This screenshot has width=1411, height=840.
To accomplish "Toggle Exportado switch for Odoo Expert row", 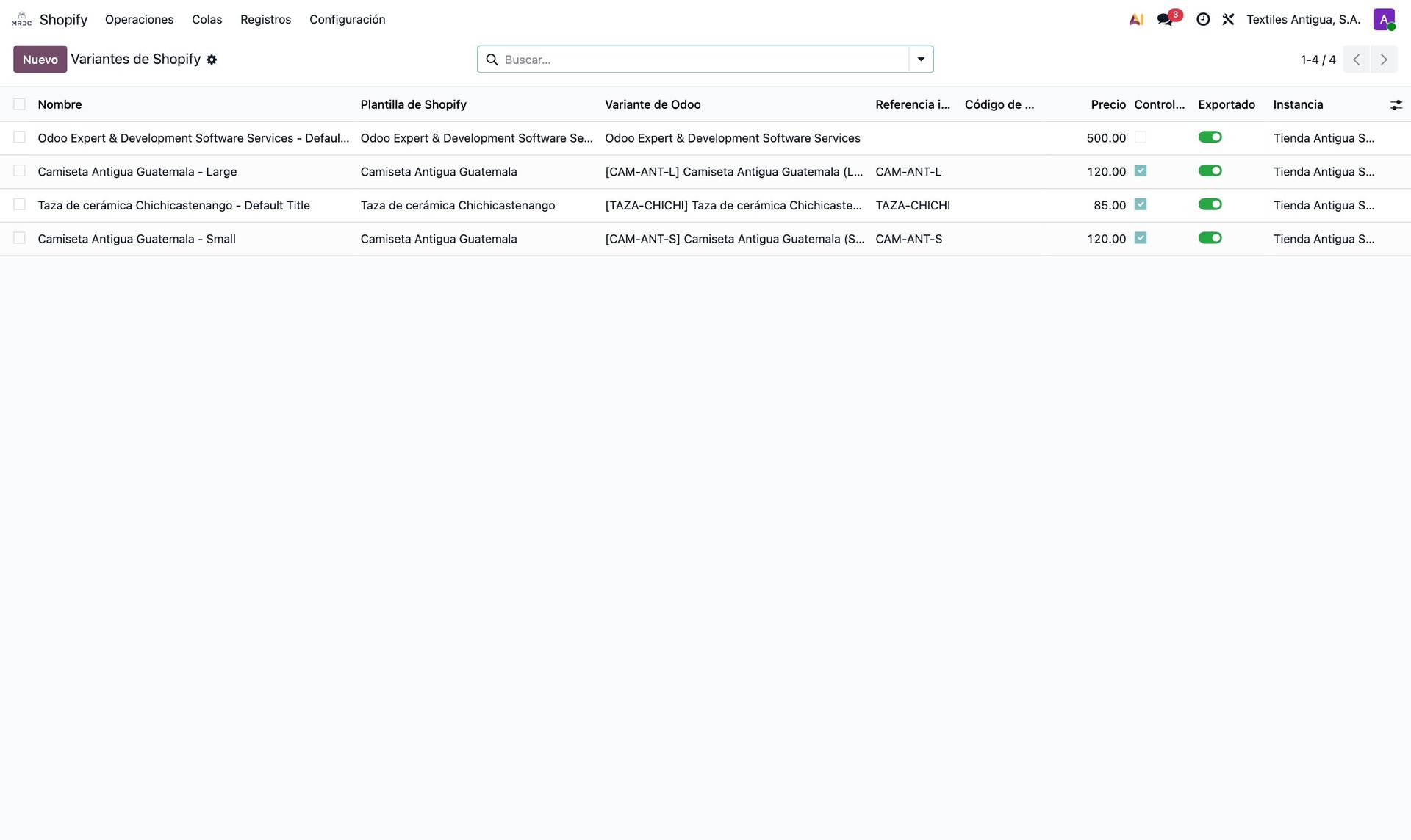I will (1210, 137).
